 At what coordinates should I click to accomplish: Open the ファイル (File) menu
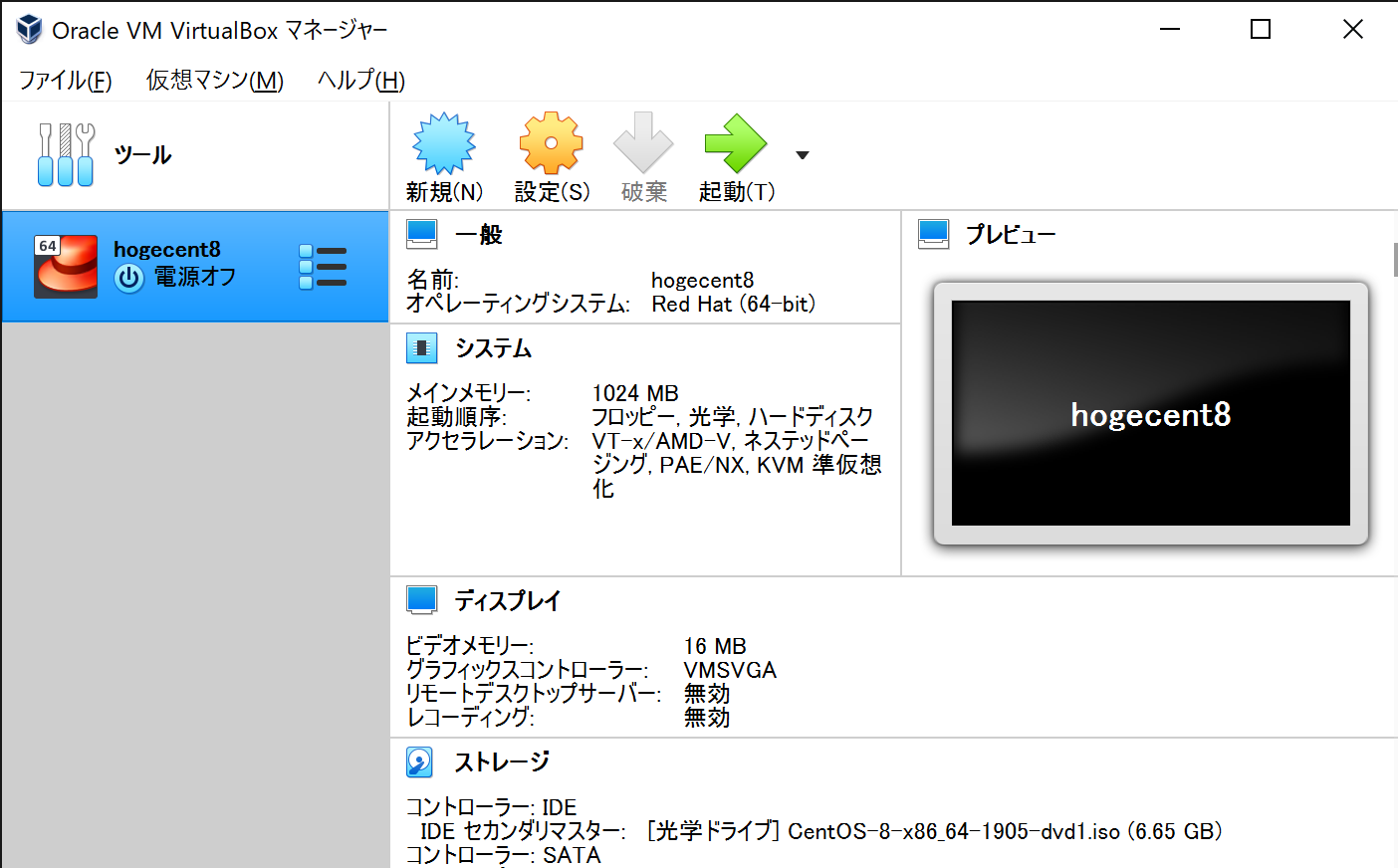pos(63,80)
